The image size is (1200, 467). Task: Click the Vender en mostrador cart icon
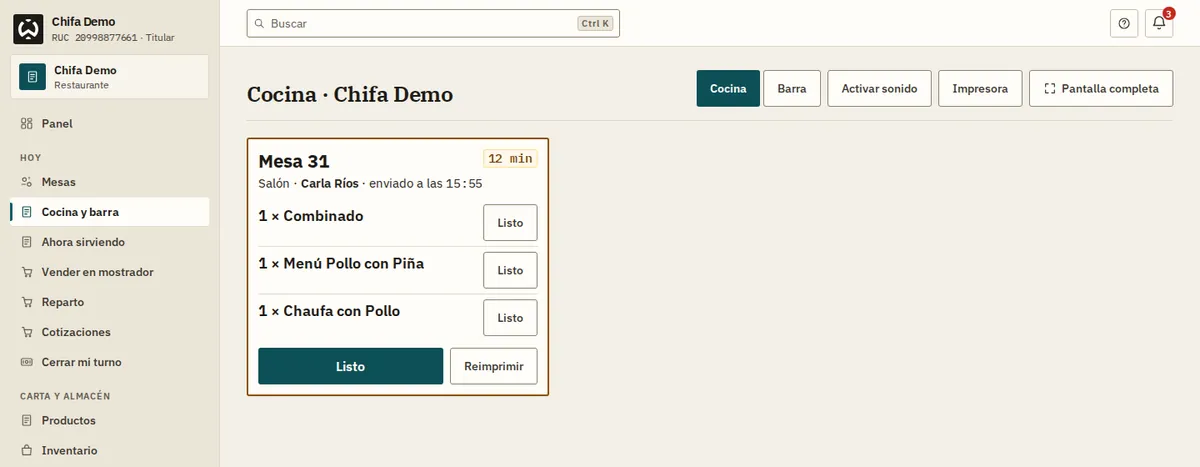pos(26,272)
